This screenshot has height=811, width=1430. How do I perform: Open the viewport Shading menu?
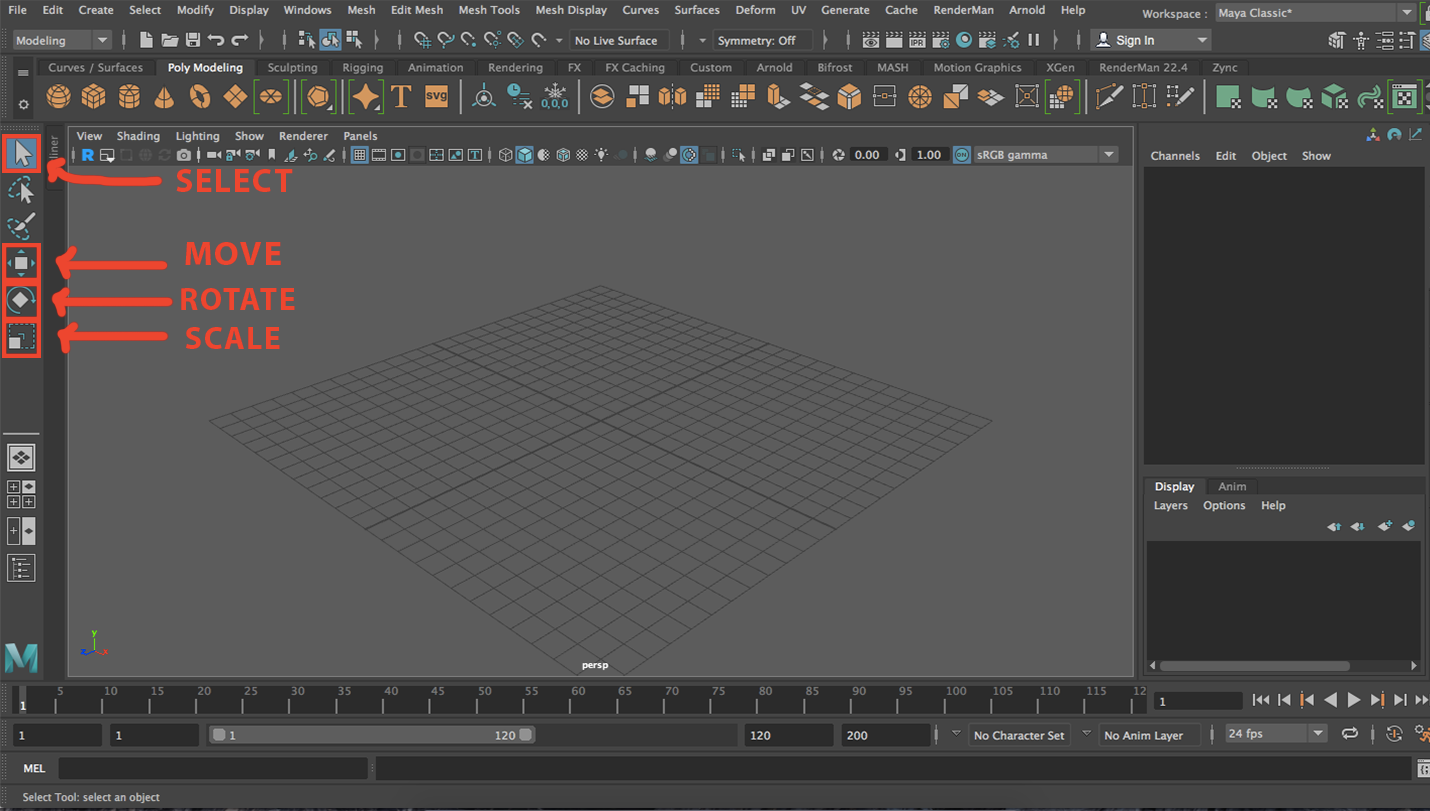(138, 136)
